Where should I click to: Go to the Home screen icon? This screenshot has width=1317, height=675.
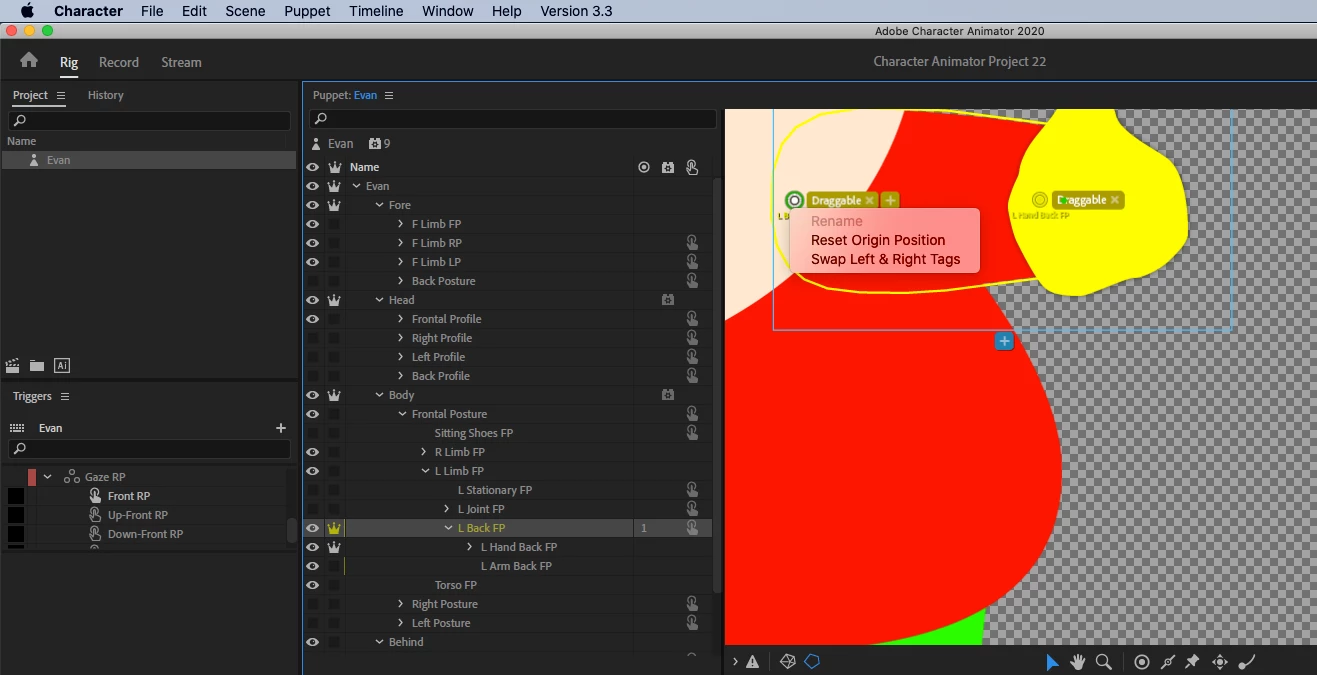pyautogui.click(x=29, y=61)
